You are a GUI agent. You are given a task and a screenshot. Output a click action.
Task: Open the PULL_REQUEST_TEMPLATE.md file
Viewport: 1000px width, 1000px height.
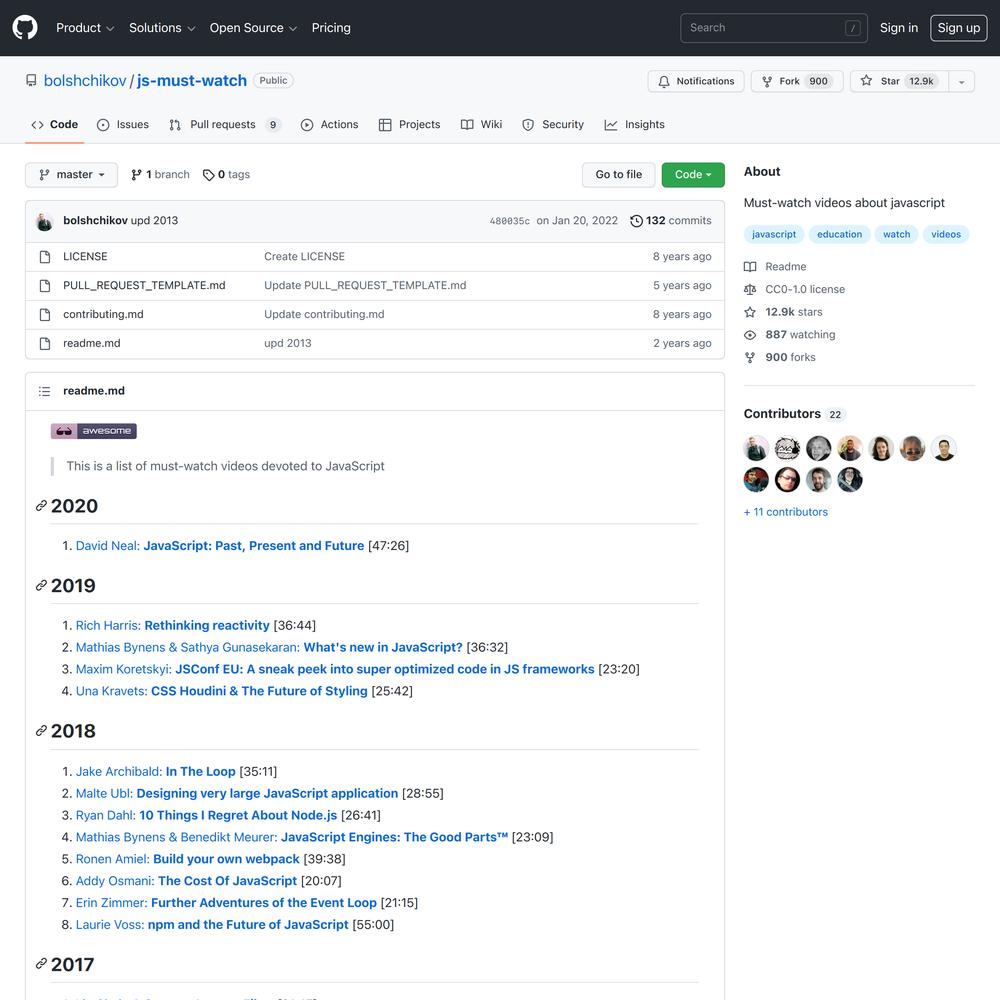pyautogui.click(x=144, y=286)
